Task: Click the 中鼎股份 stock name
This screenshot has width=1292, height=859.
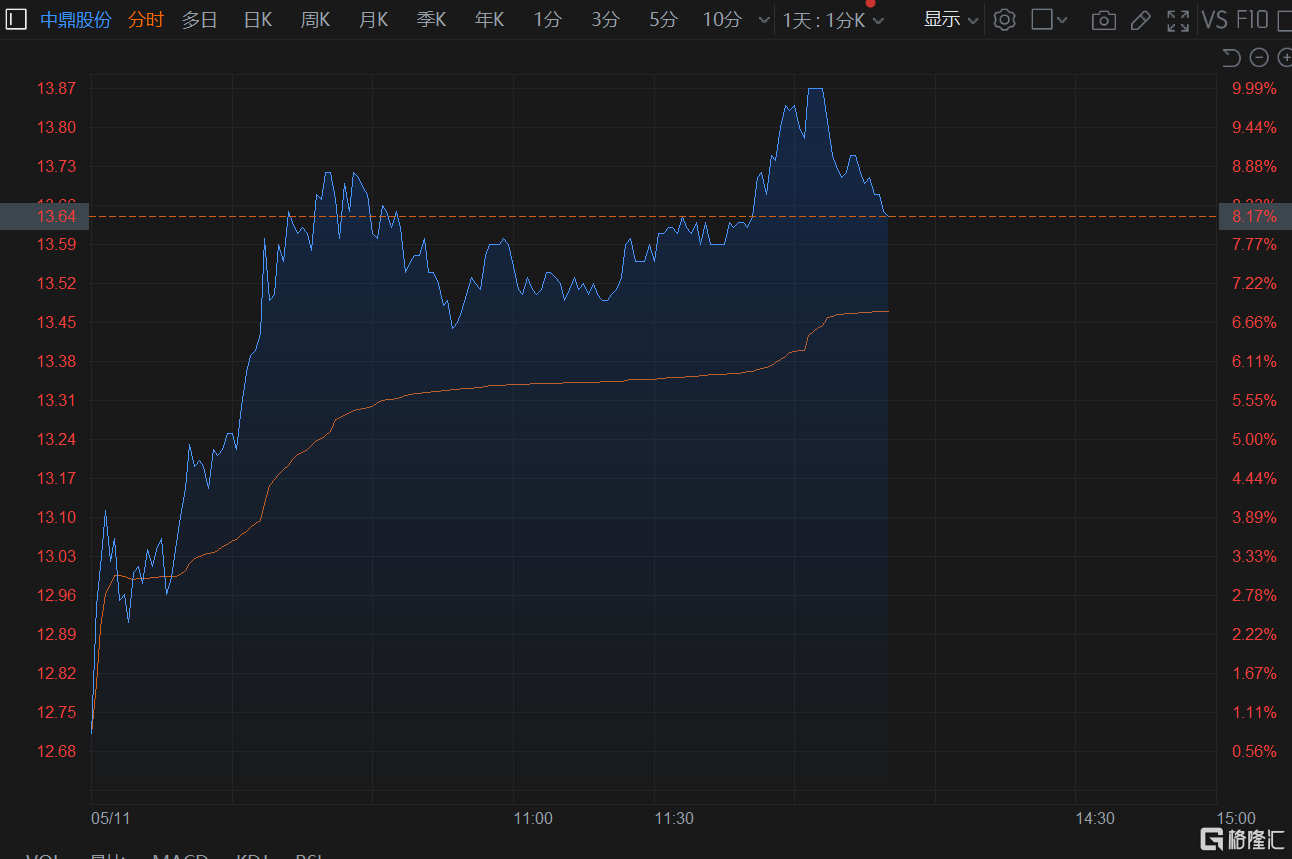Action: click(x=76, y=19)
